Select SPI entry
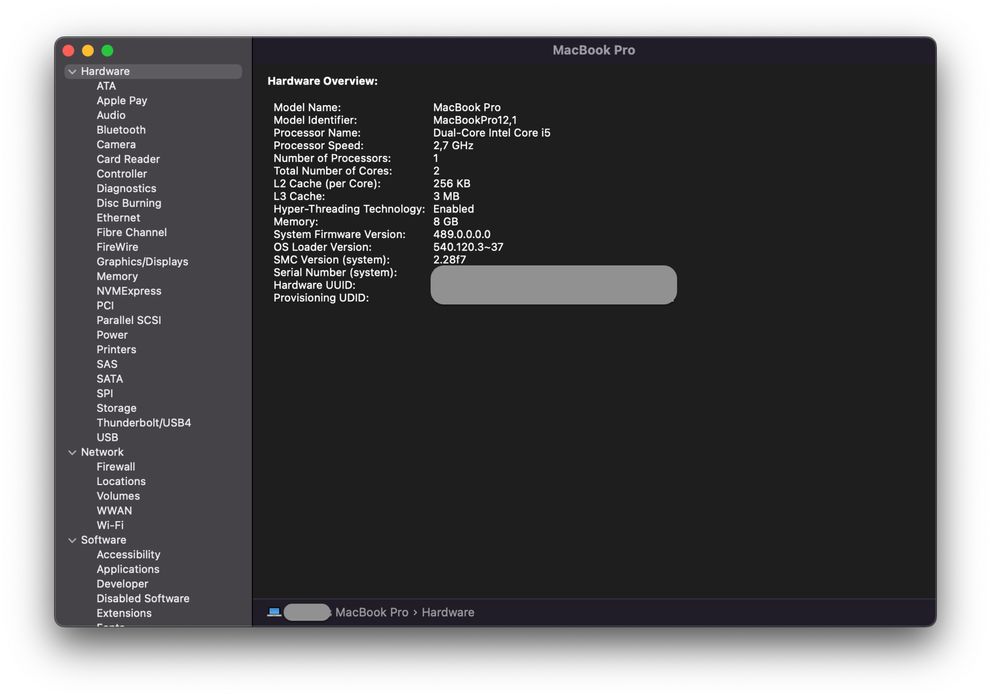The image size is (991, 699). tap(104, 393)
